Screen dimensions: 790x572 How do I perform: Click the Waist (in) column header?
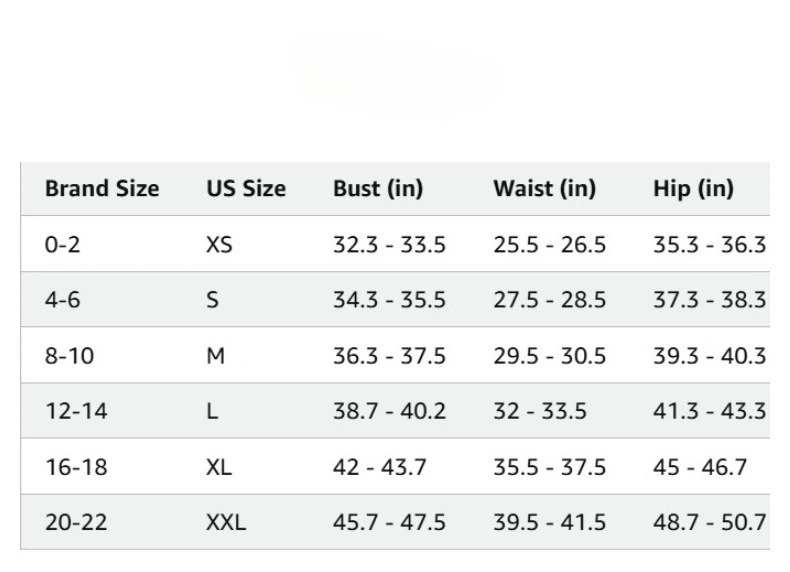pyautogui.click(x=544, y=188)
